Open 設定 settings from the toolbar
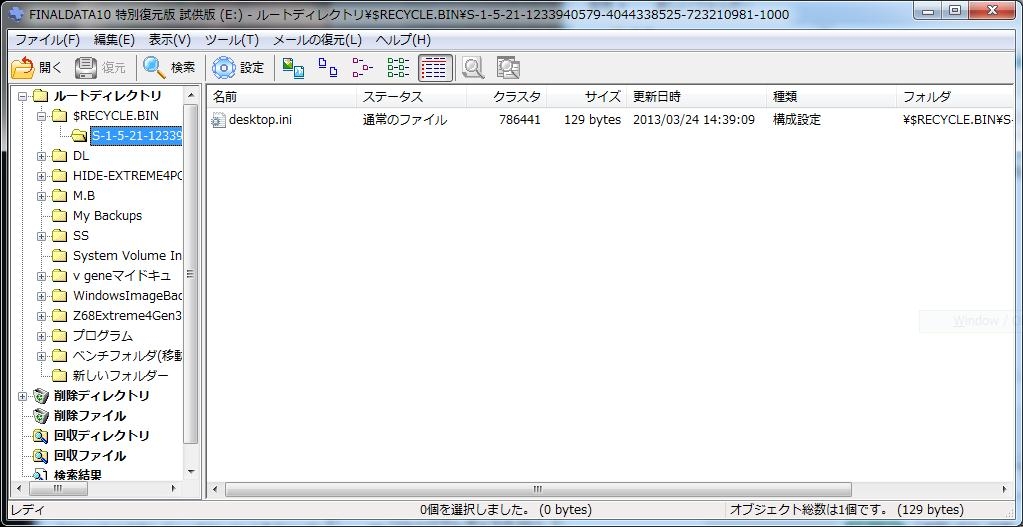The image size is (1023, 527). click(x=239, y=67)
